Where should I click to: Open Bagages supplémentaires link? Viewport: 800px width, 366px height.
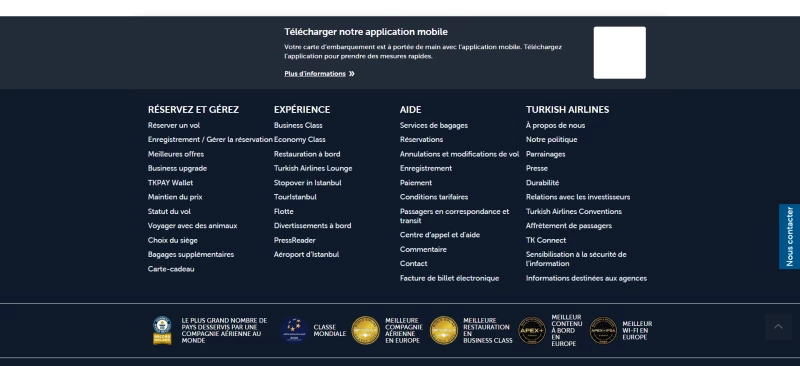click(191, 254)
